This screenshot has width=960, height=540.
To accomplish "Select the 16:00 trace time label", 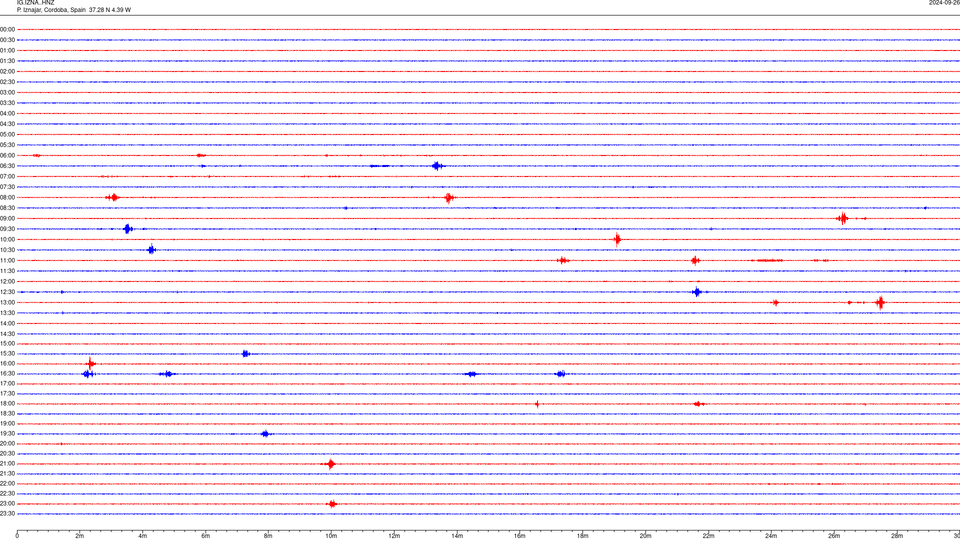I will click(7, 364).
